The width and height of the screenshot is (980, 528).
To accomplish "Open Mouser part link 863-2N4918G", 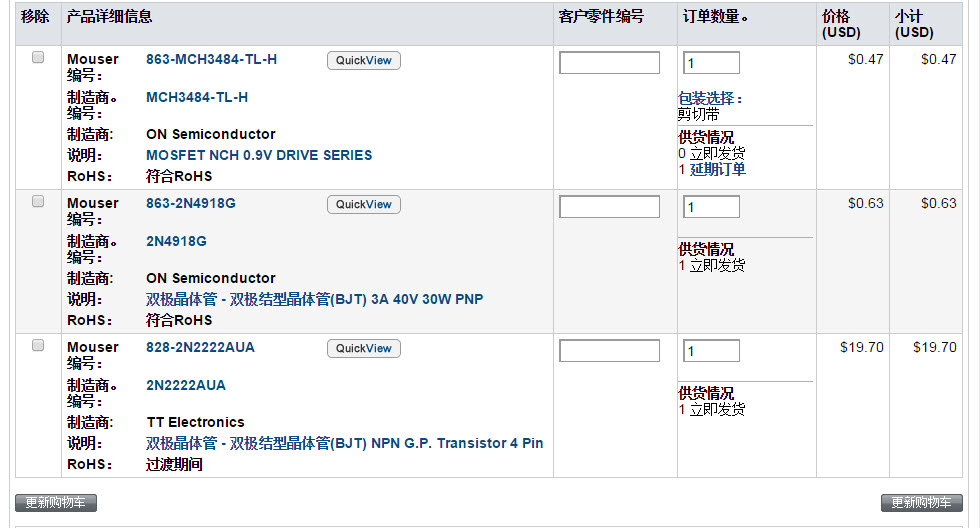I will pos(191,203).
